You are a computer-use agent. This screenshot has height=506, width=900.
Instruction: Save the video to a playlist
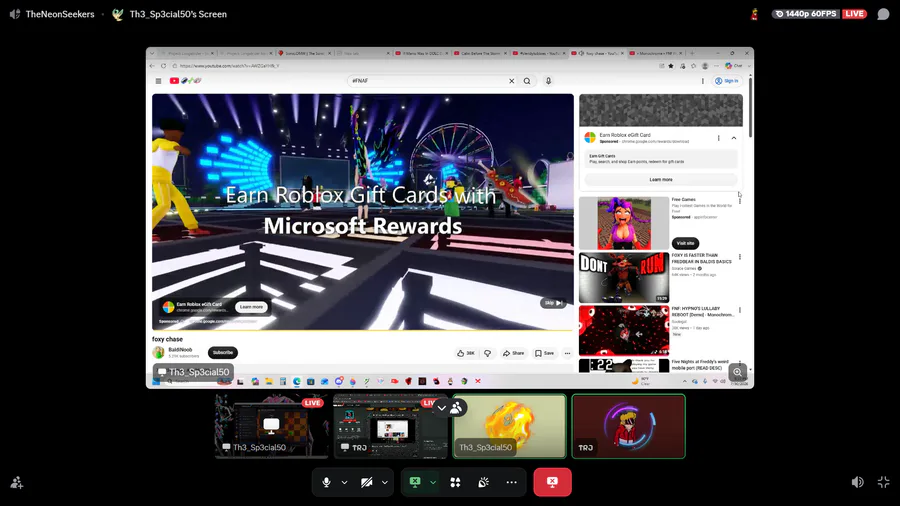pyautogui.click(x=545, y=353)
